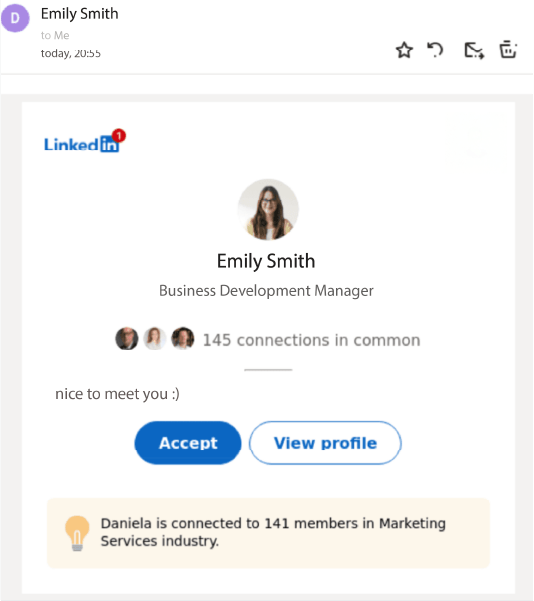Move email with the folder arrow icon
The width and height of the screenshot is (534, 601).
(474, 51)
